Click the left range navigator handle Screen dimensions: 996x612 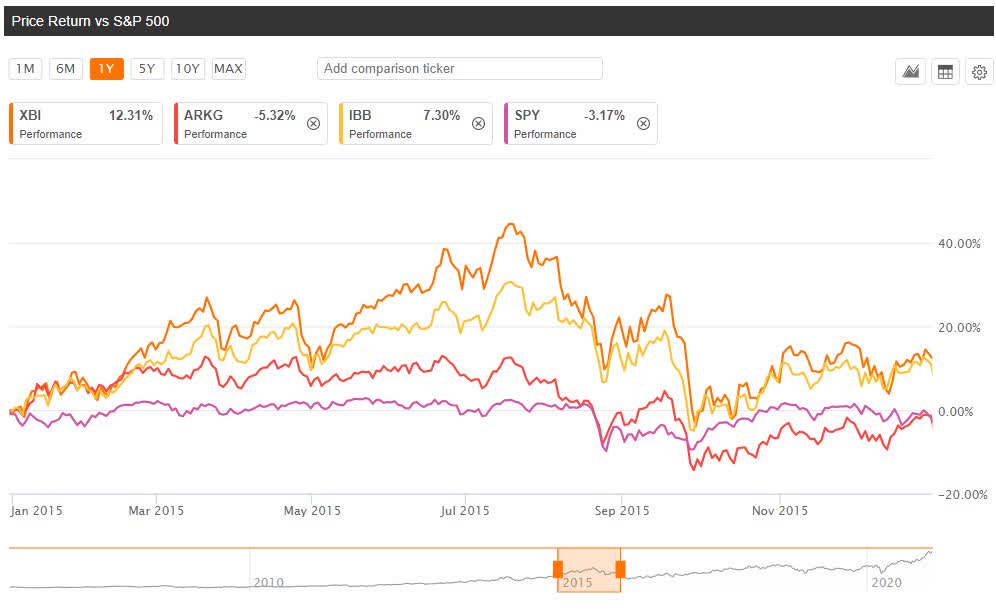tap(558, 569)
